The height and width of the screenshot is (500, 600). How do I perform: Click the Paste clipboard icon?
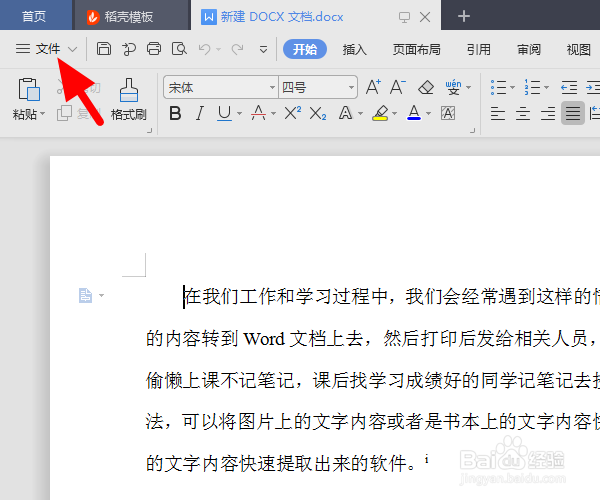(29, 90)
